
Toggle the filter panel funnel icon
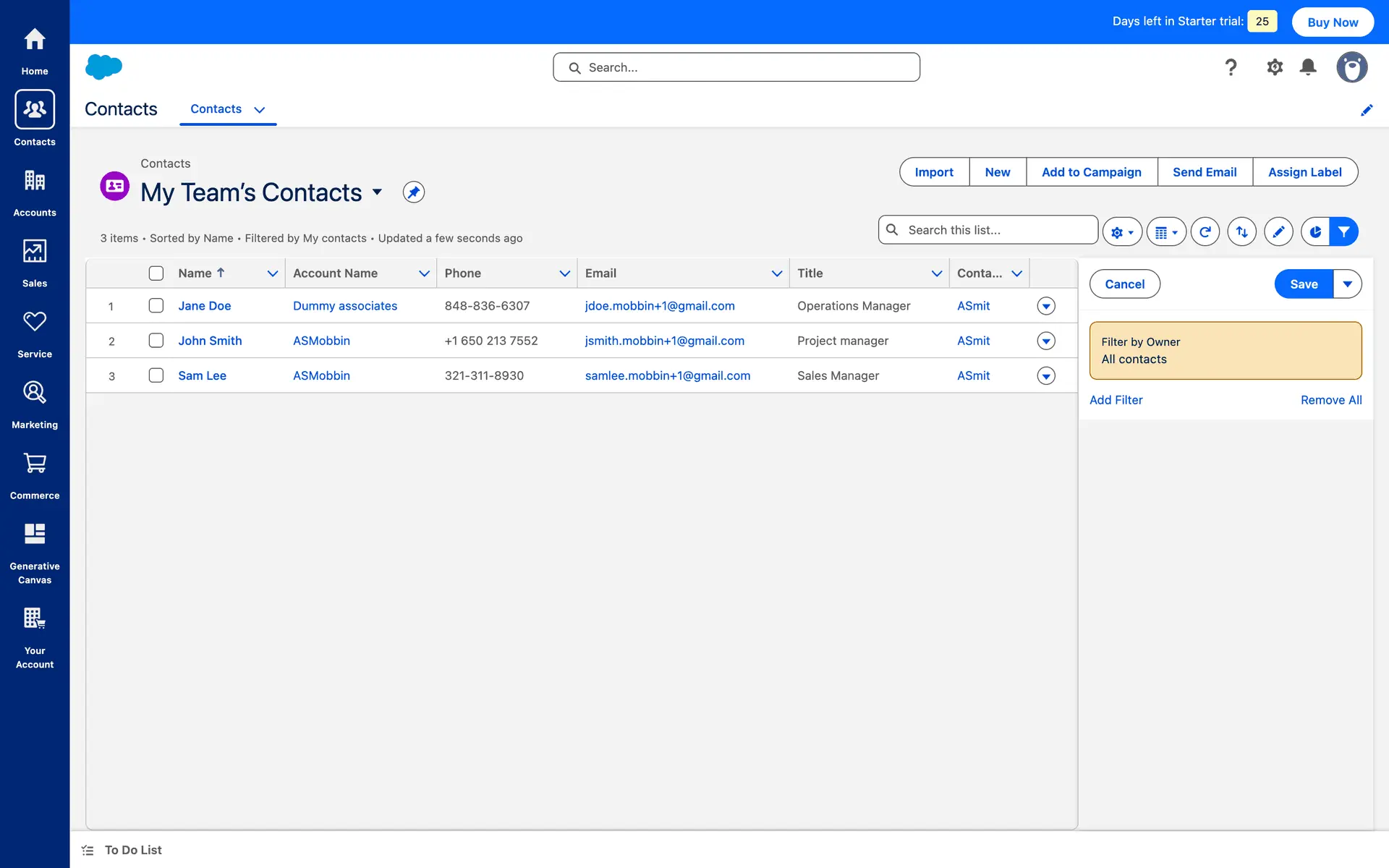click(1343, 232)
